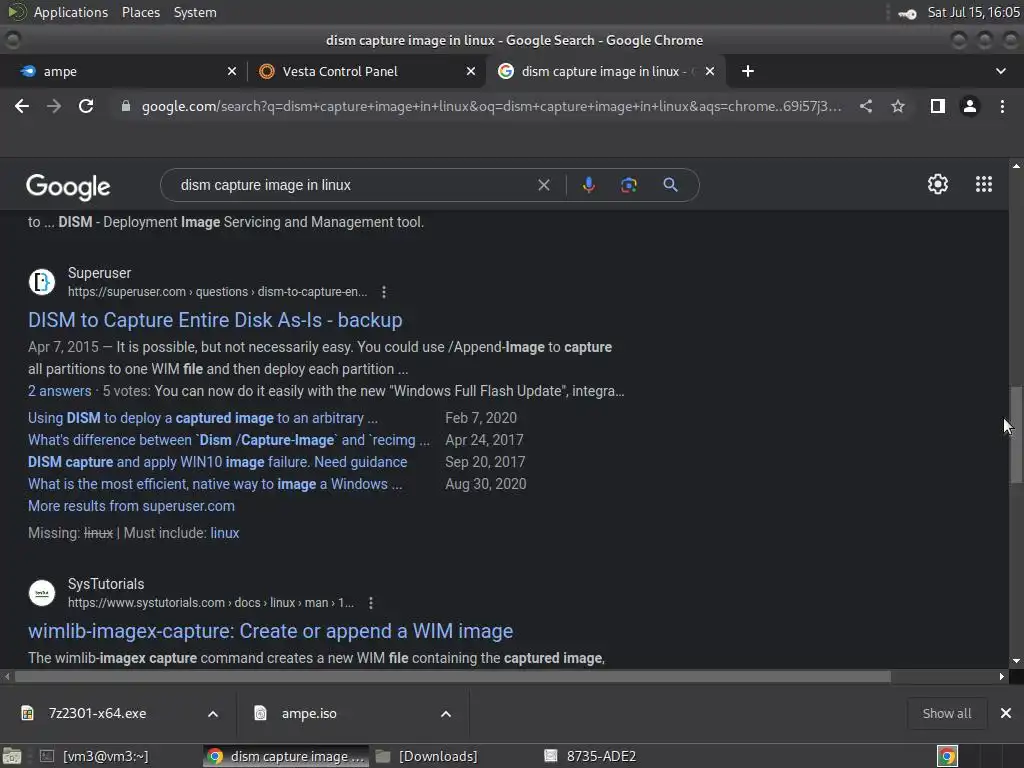Open the Places menu
This screenshot has height=768, width=1024.
(141, 12)
